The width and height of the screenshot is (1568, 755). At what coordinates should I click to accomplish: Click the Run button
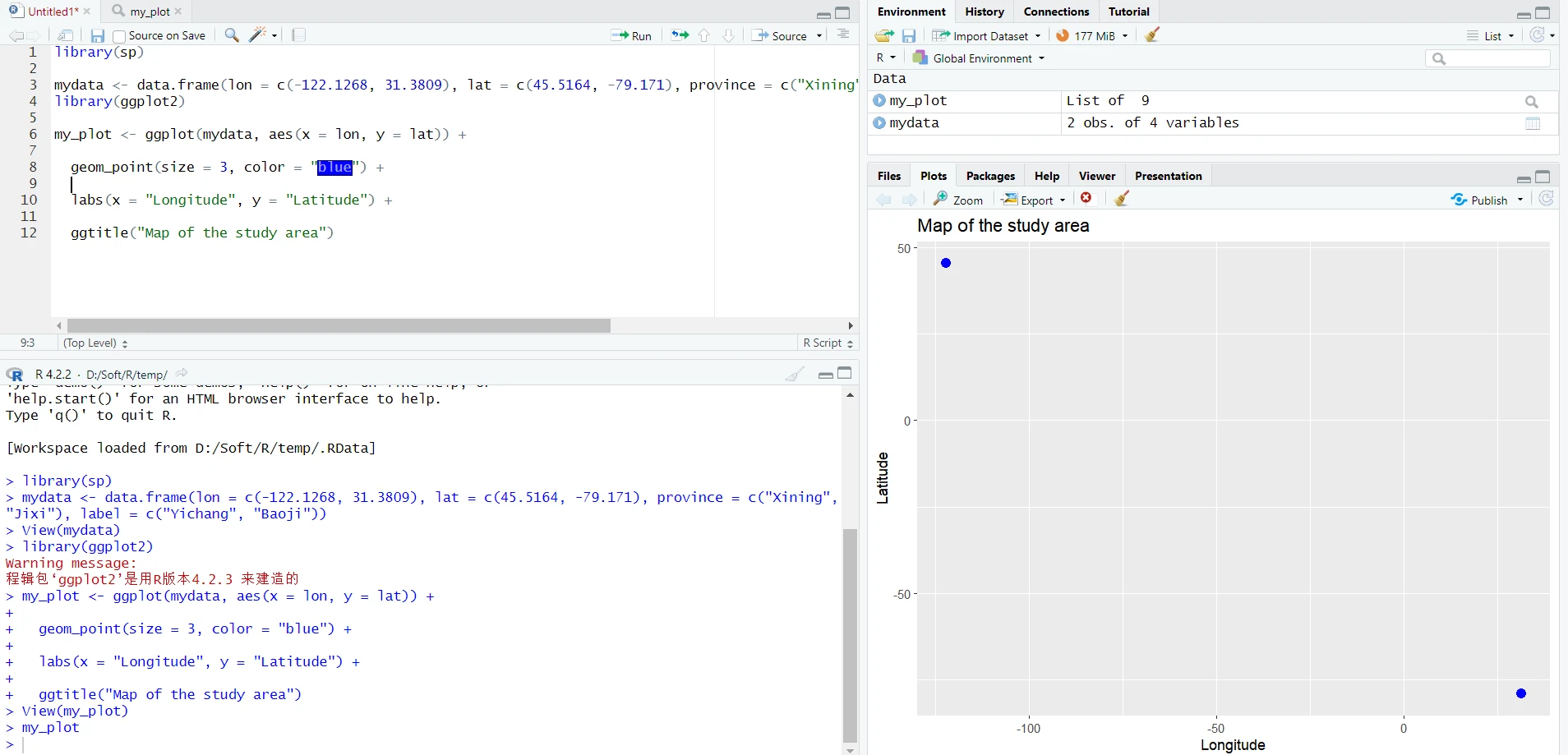click(631, 35)
